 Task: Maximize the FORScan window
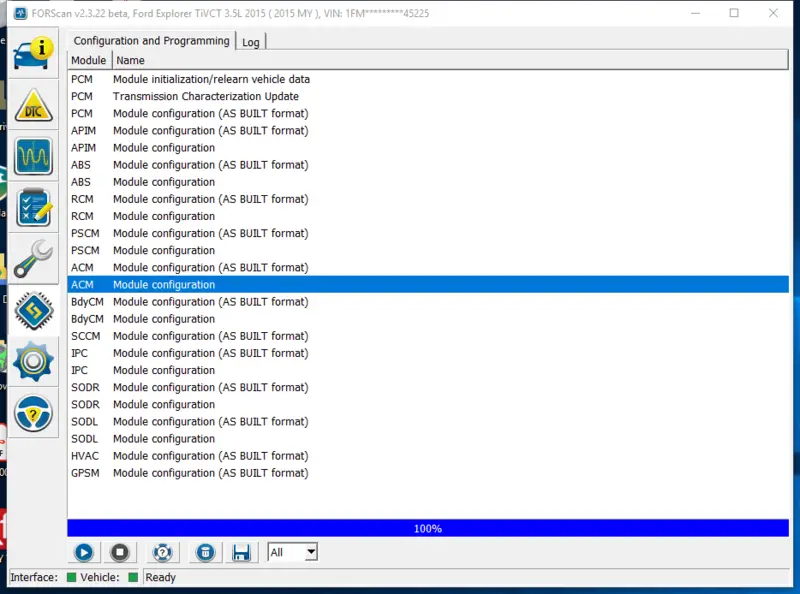click(734, 13)
